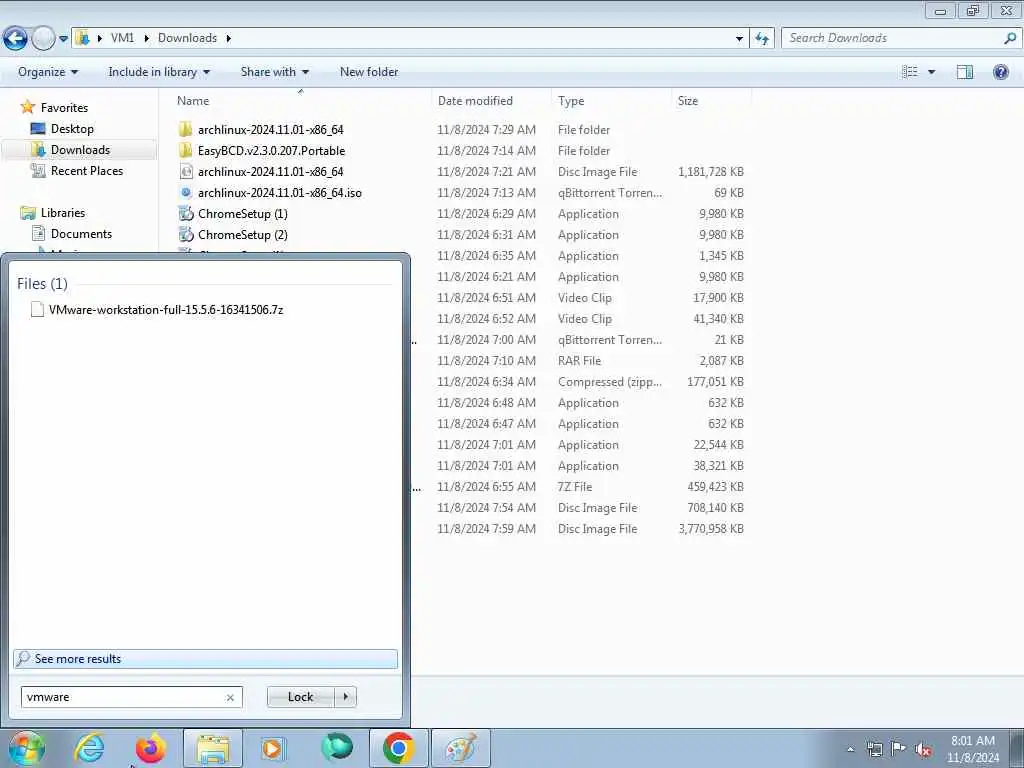Click the RAR File type cell
Image resolution: width=1024 pixels, height=768 pixels.
579,360
